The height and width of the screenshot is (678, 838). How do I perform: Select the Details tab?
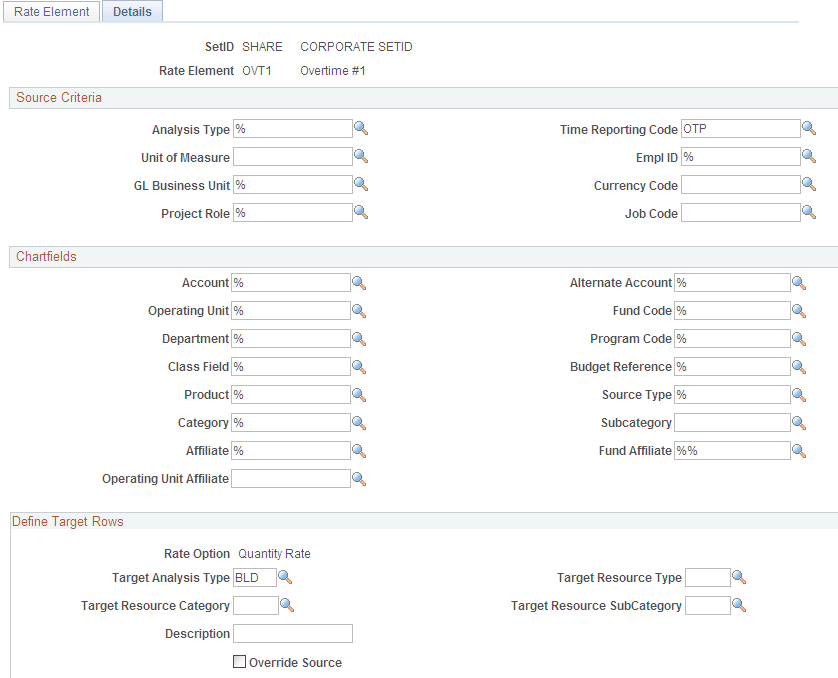132,11
